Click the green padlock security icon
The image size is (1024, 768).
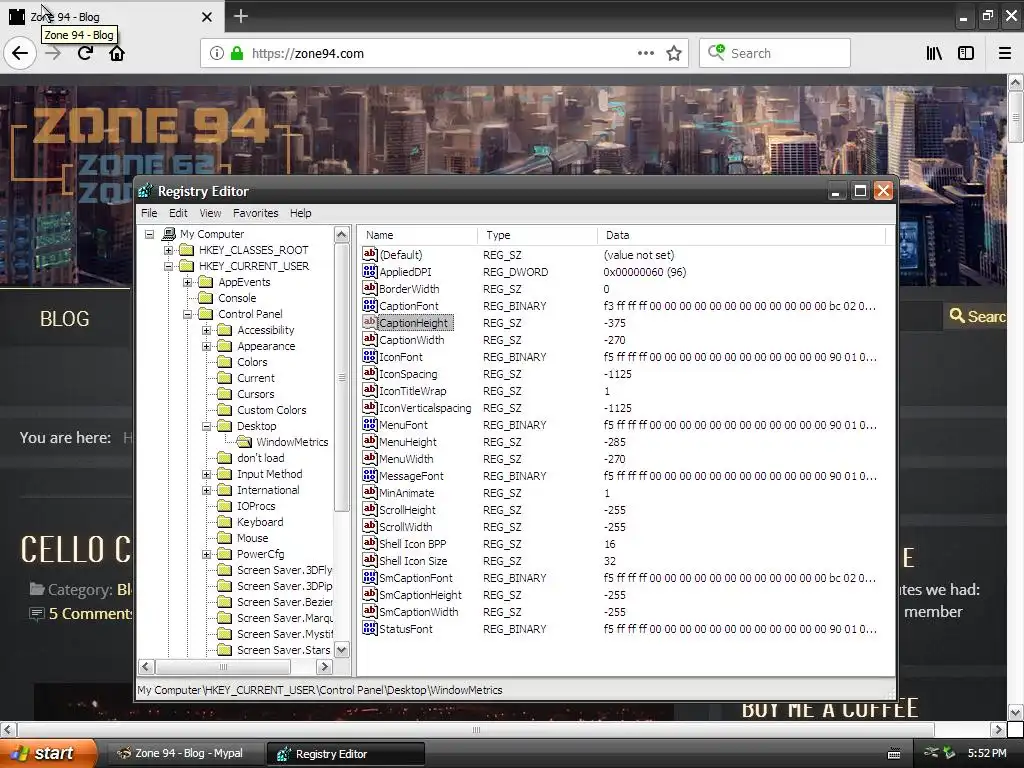click(x=237, y=54)
